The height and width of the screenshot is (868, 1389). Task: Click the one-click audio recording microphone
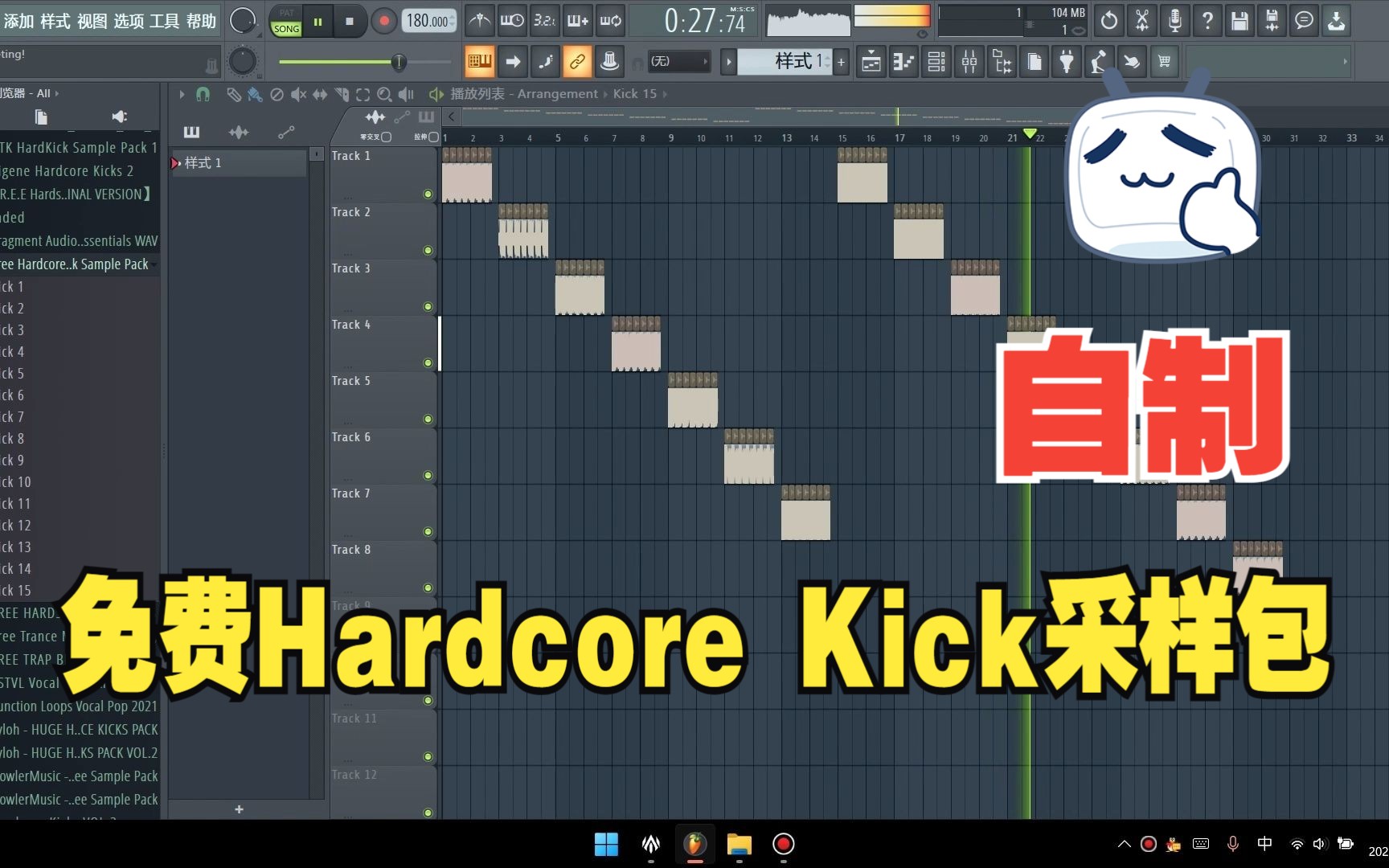(1174, 21)
